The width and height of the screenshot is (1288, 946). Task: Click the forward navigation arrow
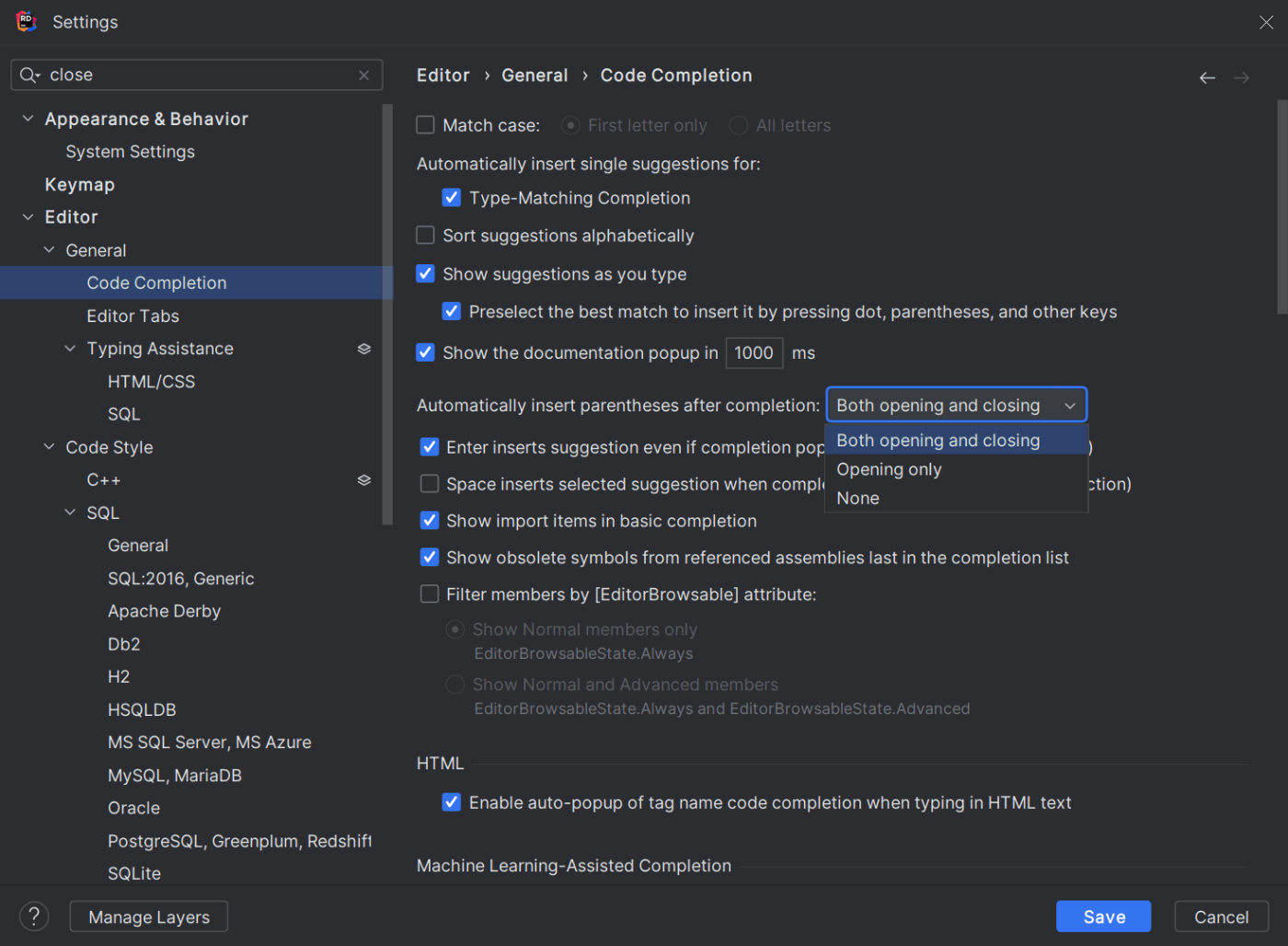pos(1241,77)
